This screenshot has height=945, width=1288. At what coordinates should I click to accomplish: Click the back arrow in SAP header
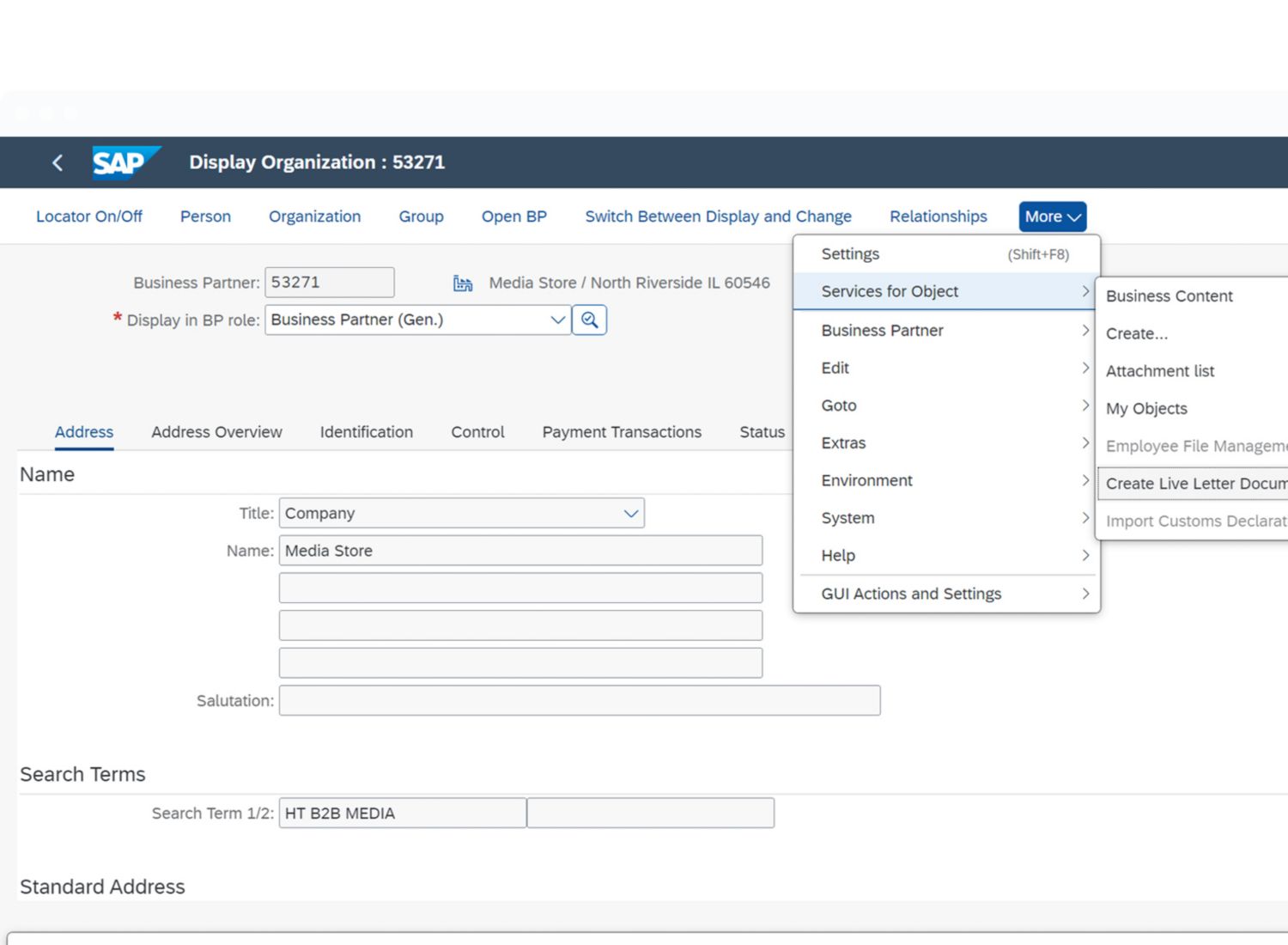(x=58, y=162)
